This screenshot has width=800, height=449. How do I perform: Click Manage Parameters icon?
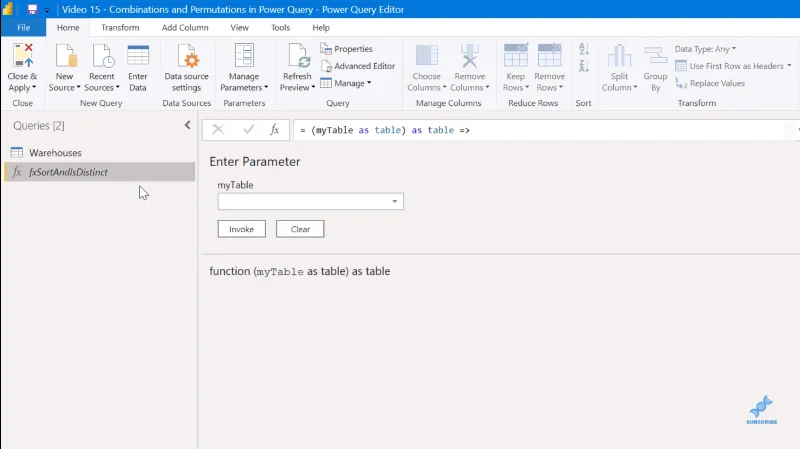tap(244, 55)
